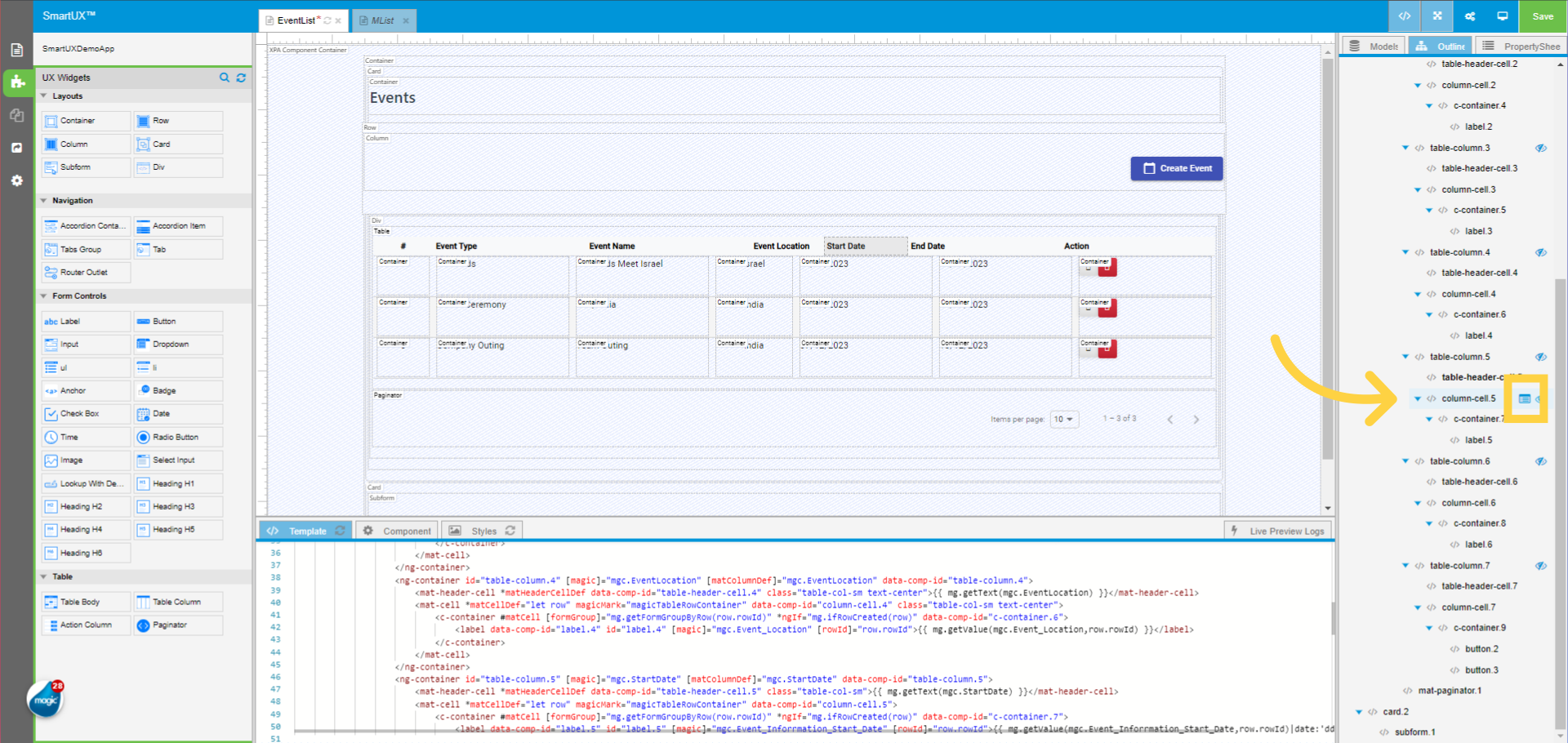Switch to the MList tab
This screenshot has height=743, width=1568.
tap(381, 20)
